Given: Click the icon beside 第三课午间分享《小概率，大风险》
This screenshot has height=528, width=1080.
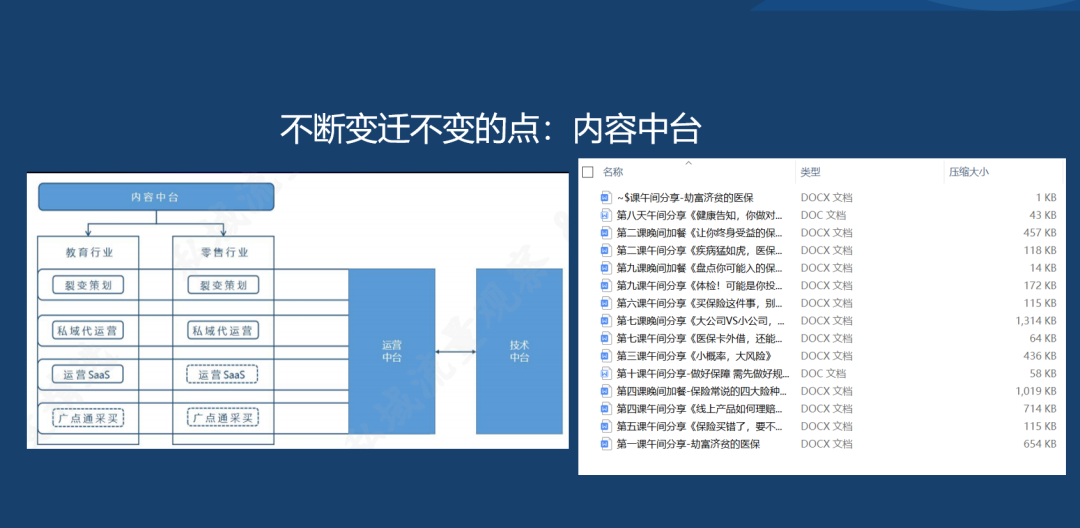Looking at the screenshot, I should 605,356.
